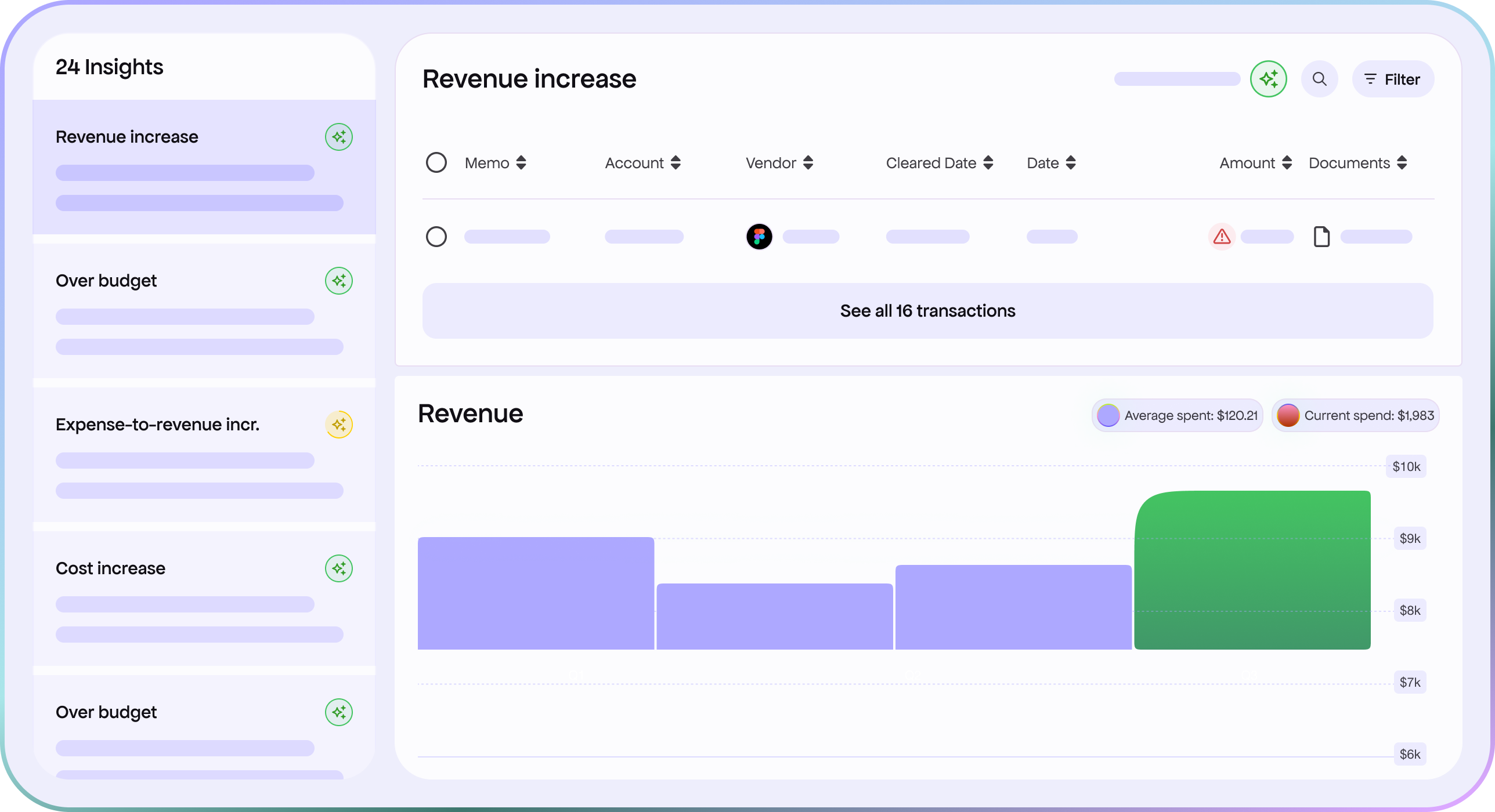Sort transactions by Memo column
1495x812 pixels.
[521, 163]
